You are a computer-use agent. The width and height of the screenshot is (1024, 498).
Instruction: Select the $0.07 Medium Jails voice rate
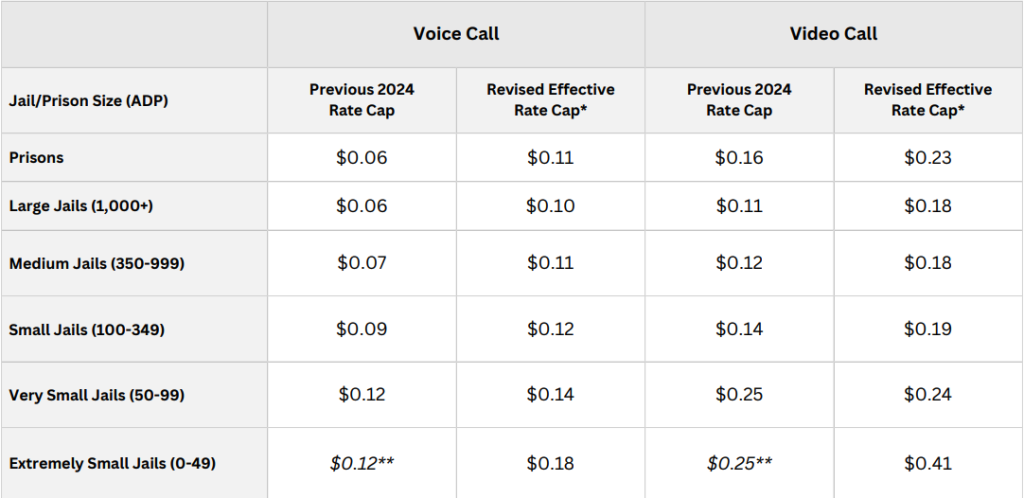point(362,264)
